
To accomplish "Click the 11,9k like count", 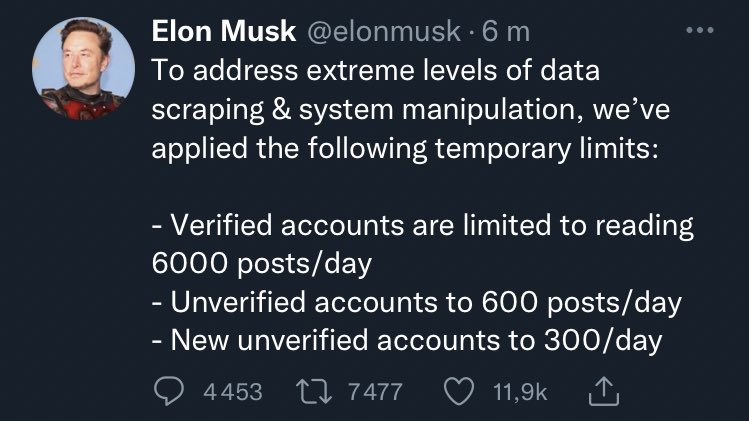I will (x=518, y=391).
